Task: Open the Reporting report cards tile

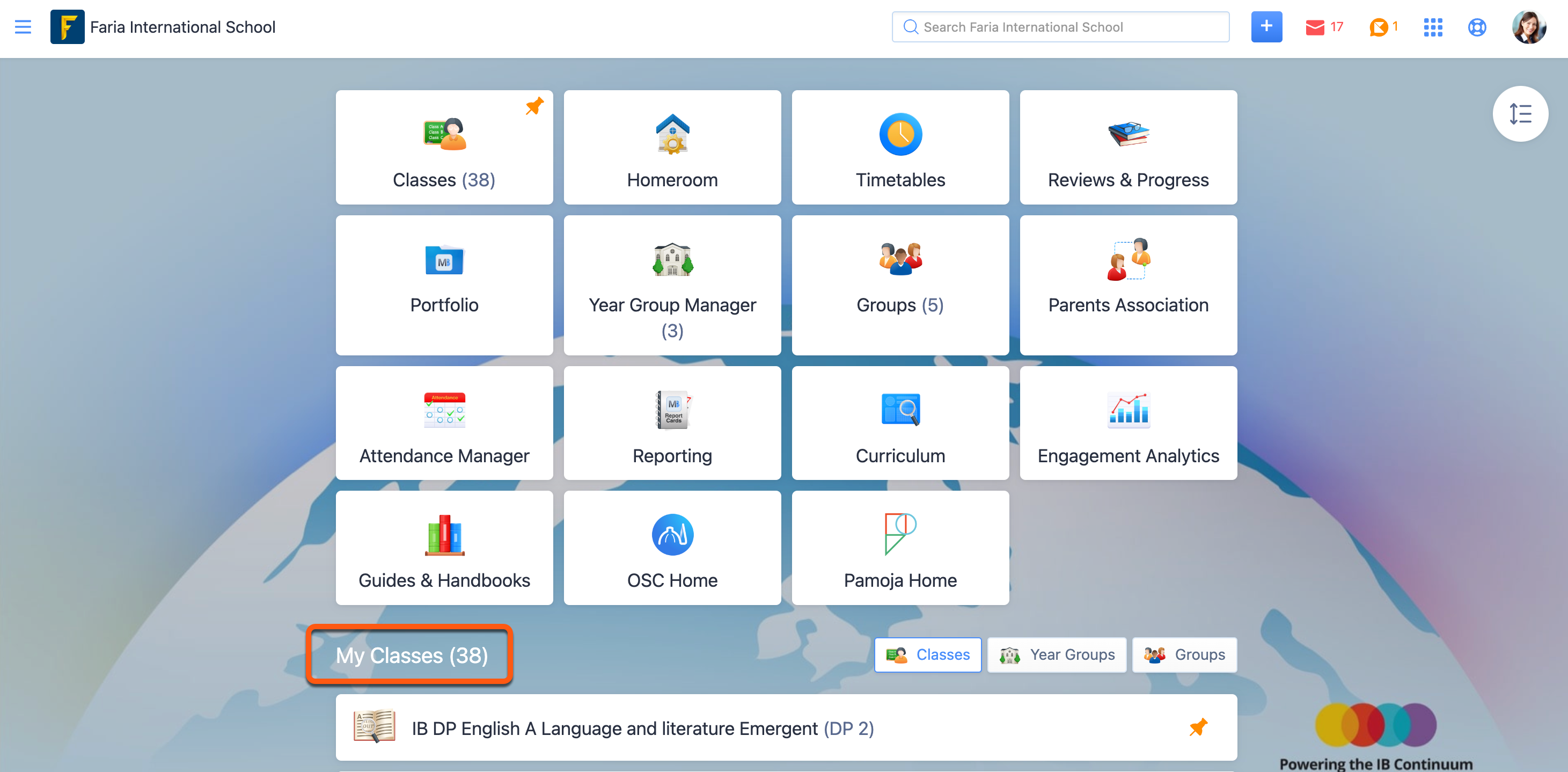Action: [x=672, y=423]
